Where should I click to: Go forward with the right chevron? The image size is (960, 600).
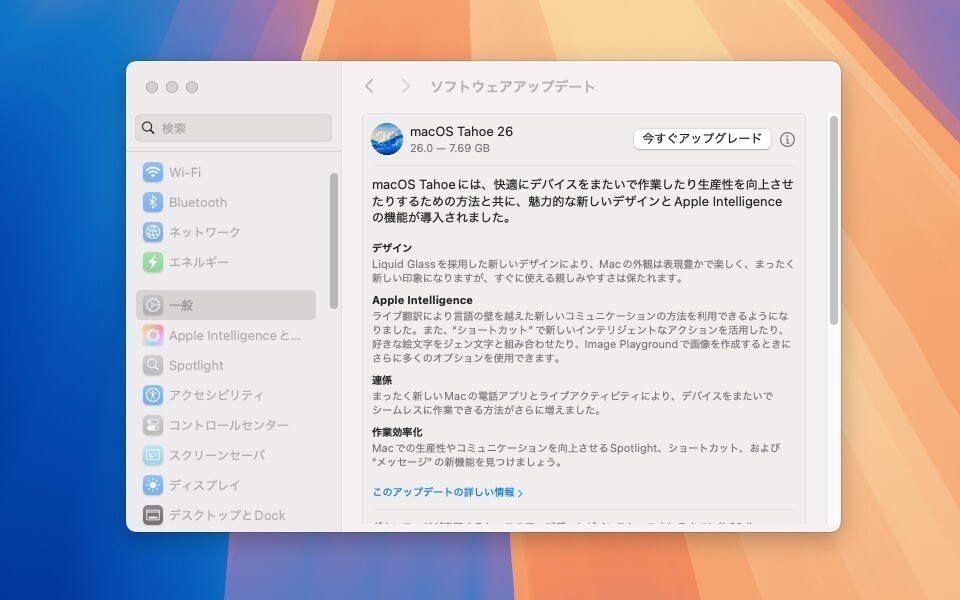[405, 86]
